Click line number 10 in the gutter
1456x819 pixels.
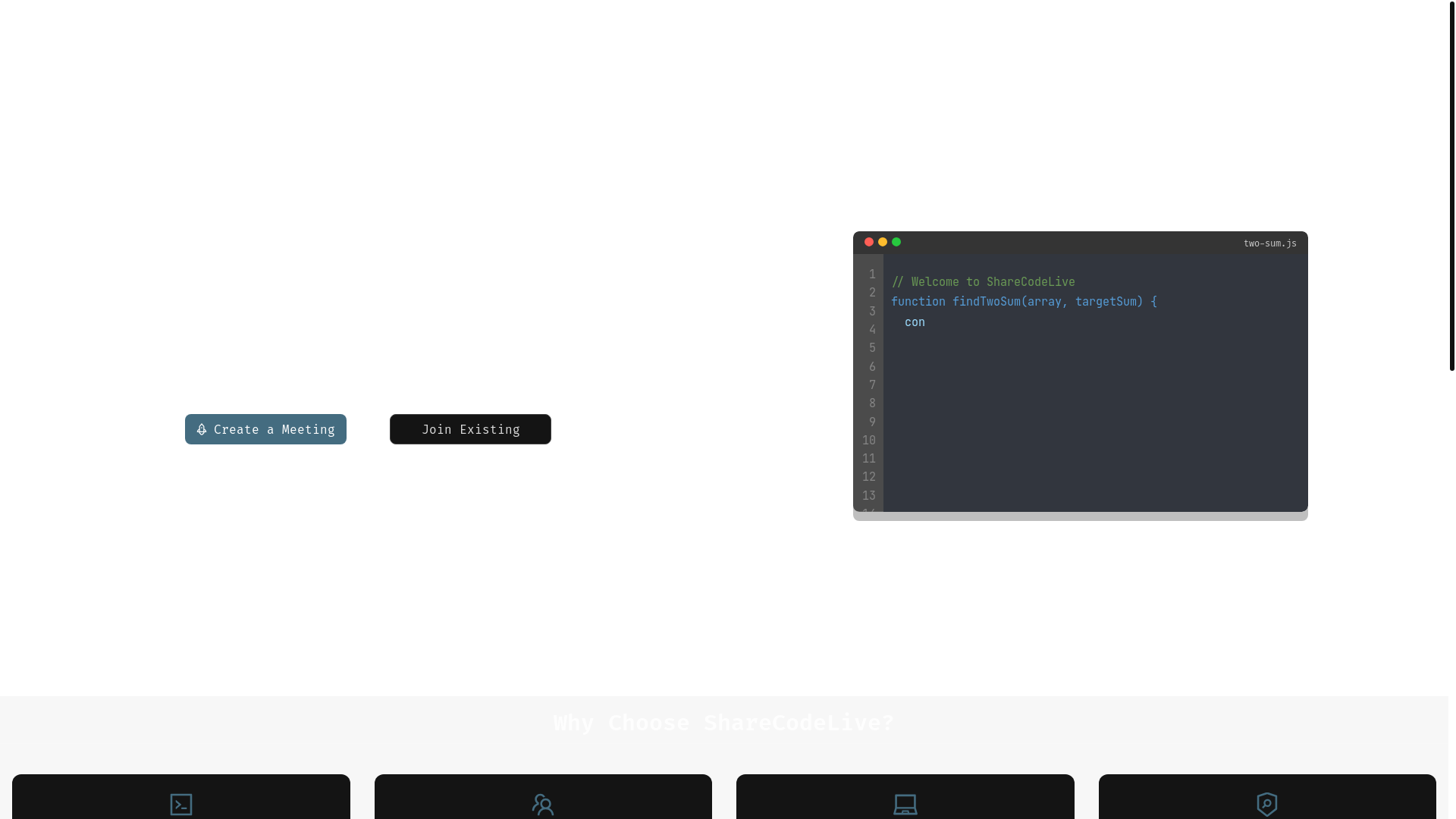[x=869, y=441]
